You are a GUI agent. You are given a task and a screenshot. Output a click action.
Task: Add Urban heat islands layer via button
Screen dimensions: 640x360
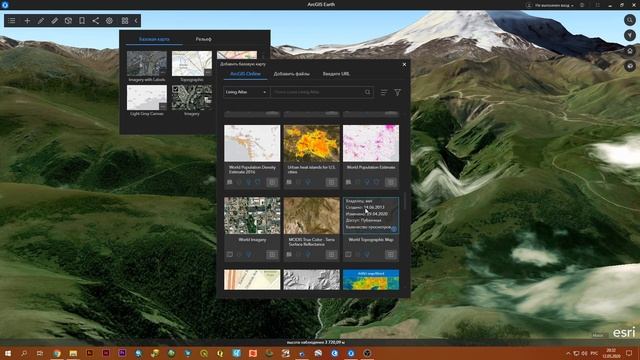click(x=331, y=182)
